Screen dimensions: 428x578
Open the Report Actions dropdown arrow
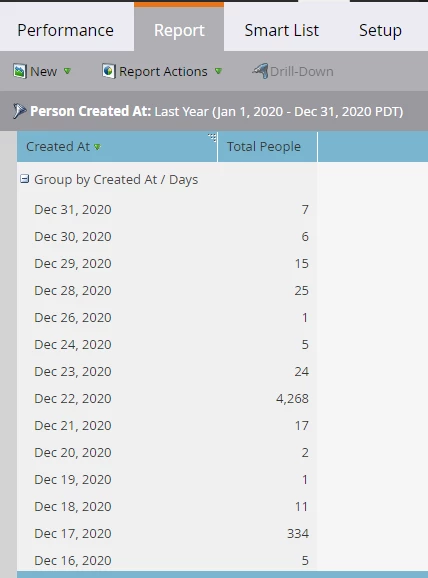[218, 71]
